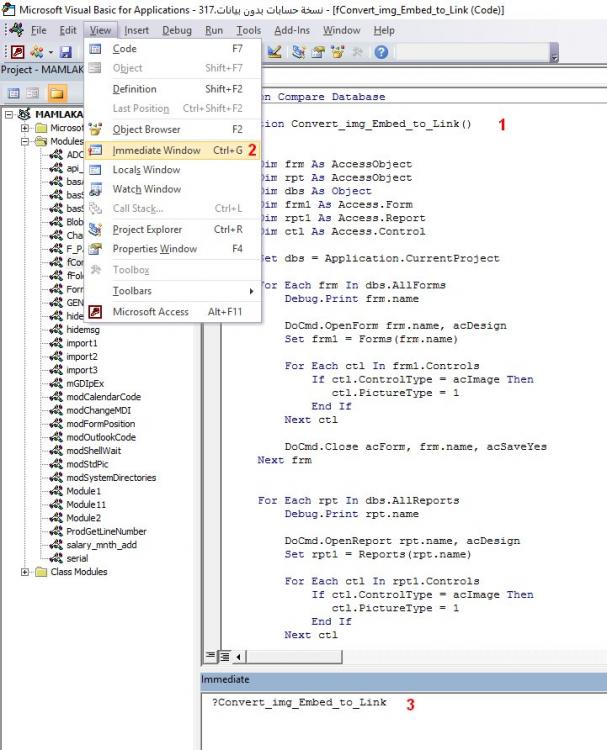Click the hidemsg module icon
The width and height of the screenshot is (607, 750).
click(56, 330)
